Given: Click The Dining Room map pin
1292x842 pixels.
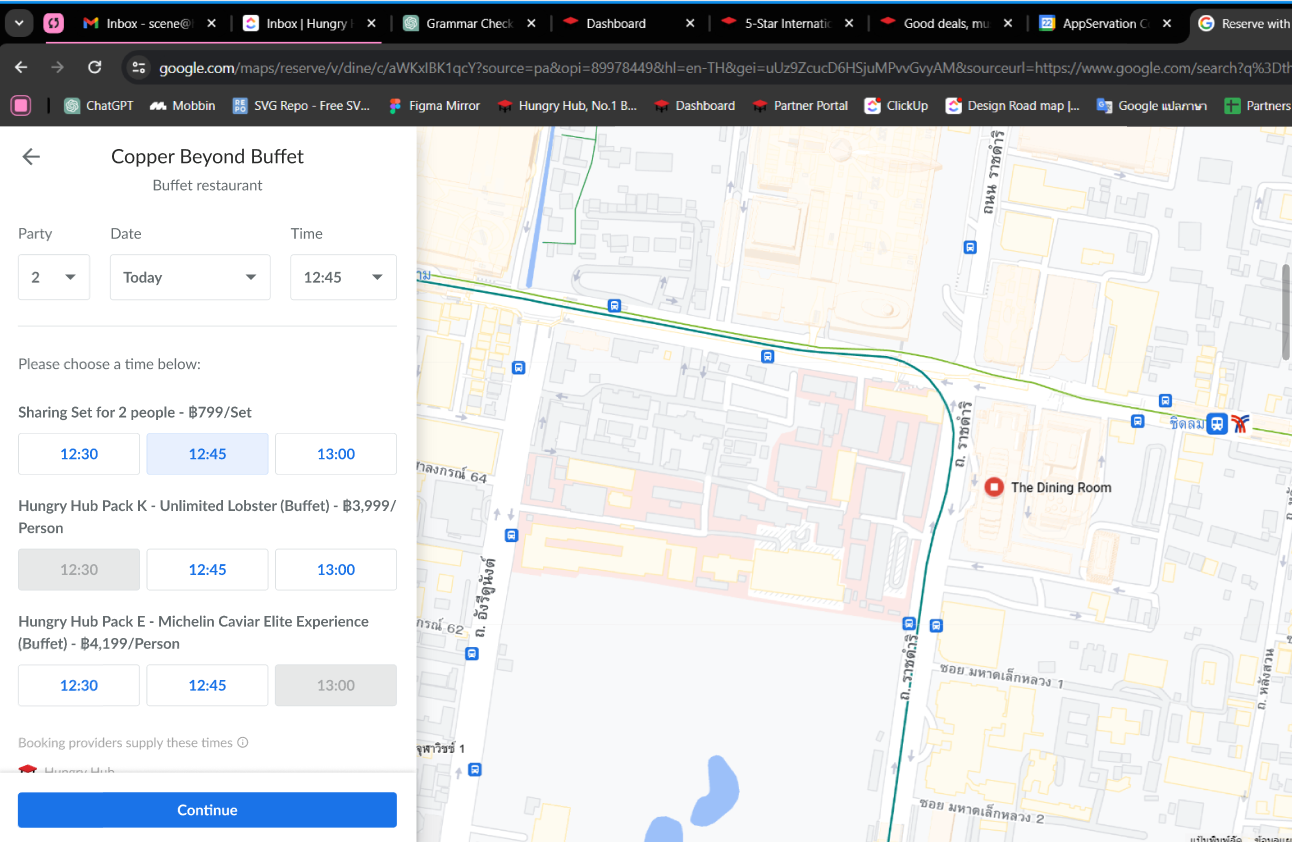Looking at the screenshot, I should pyautogui.click(x=994, y=487).
